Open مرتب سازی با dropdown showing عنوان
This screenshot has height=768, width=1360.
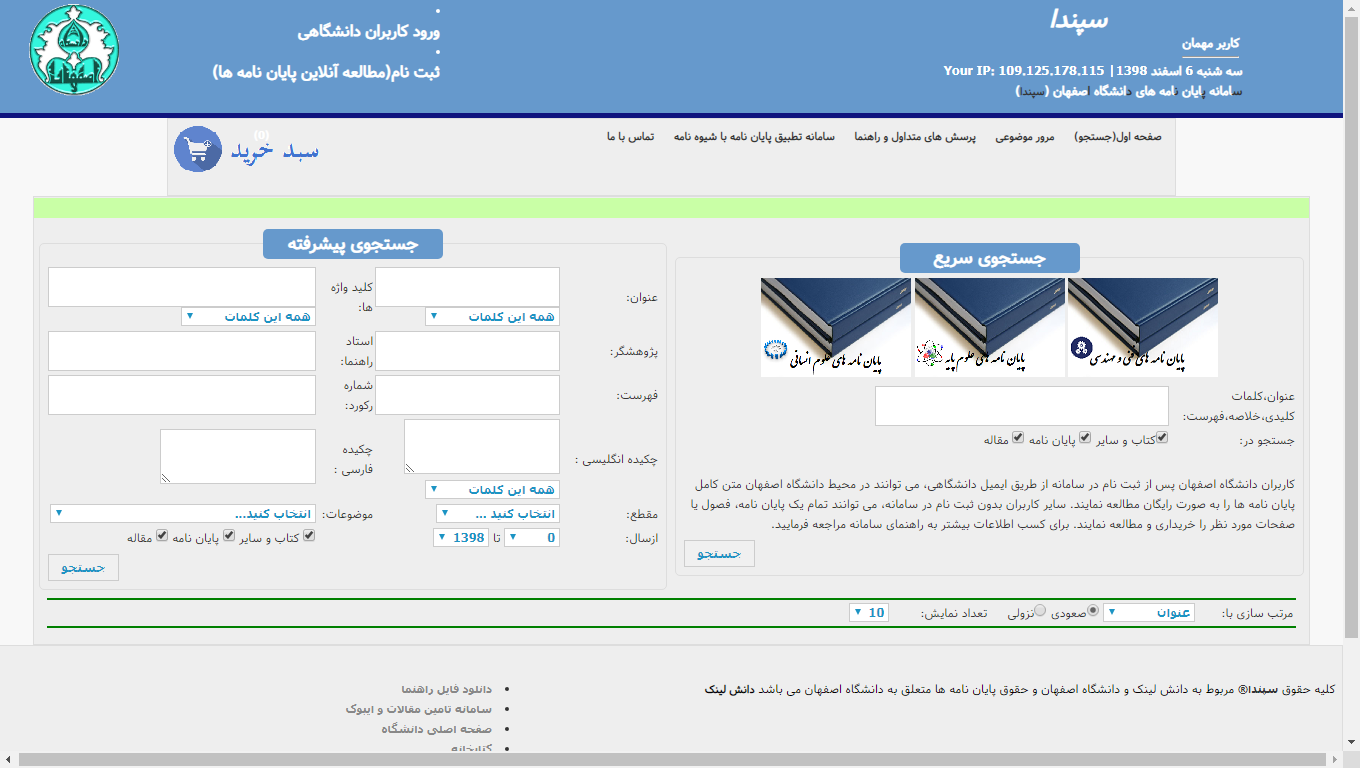1149,612
